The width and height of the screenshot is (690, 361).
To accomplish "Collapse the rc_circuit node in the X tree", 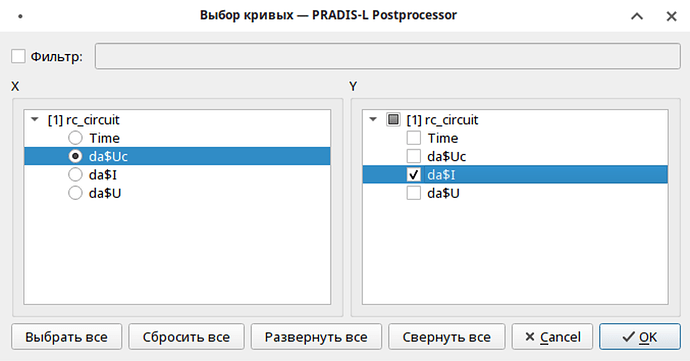I will pos(35,119).
